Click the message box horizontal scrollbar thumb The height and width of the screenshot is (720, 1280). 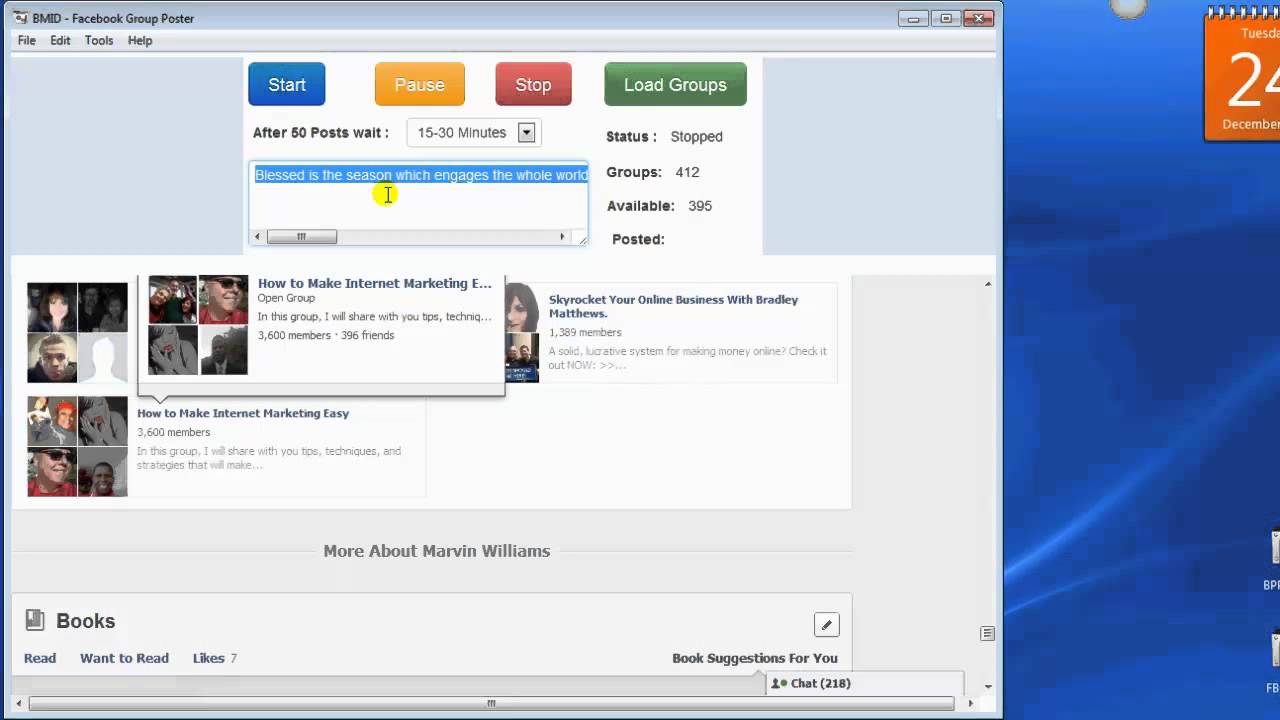(x=301, y=237)
